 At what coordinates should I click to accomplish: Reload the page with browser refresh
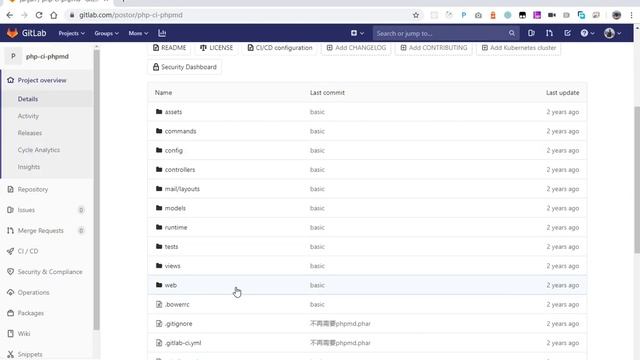(x=39, y=15)
